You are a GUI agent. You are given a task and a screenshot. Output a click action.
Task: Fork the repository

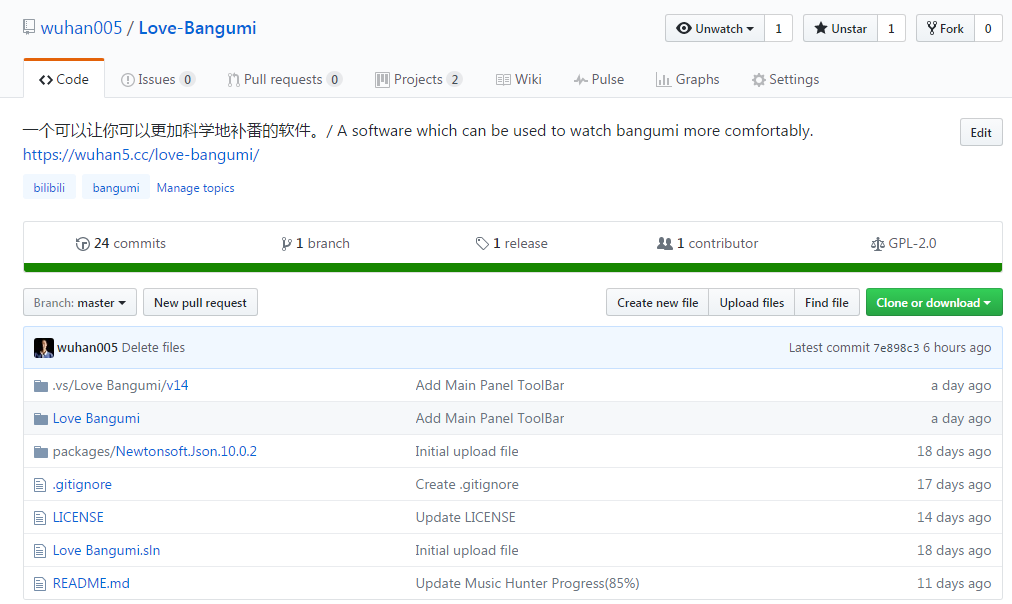click(946, 28)
